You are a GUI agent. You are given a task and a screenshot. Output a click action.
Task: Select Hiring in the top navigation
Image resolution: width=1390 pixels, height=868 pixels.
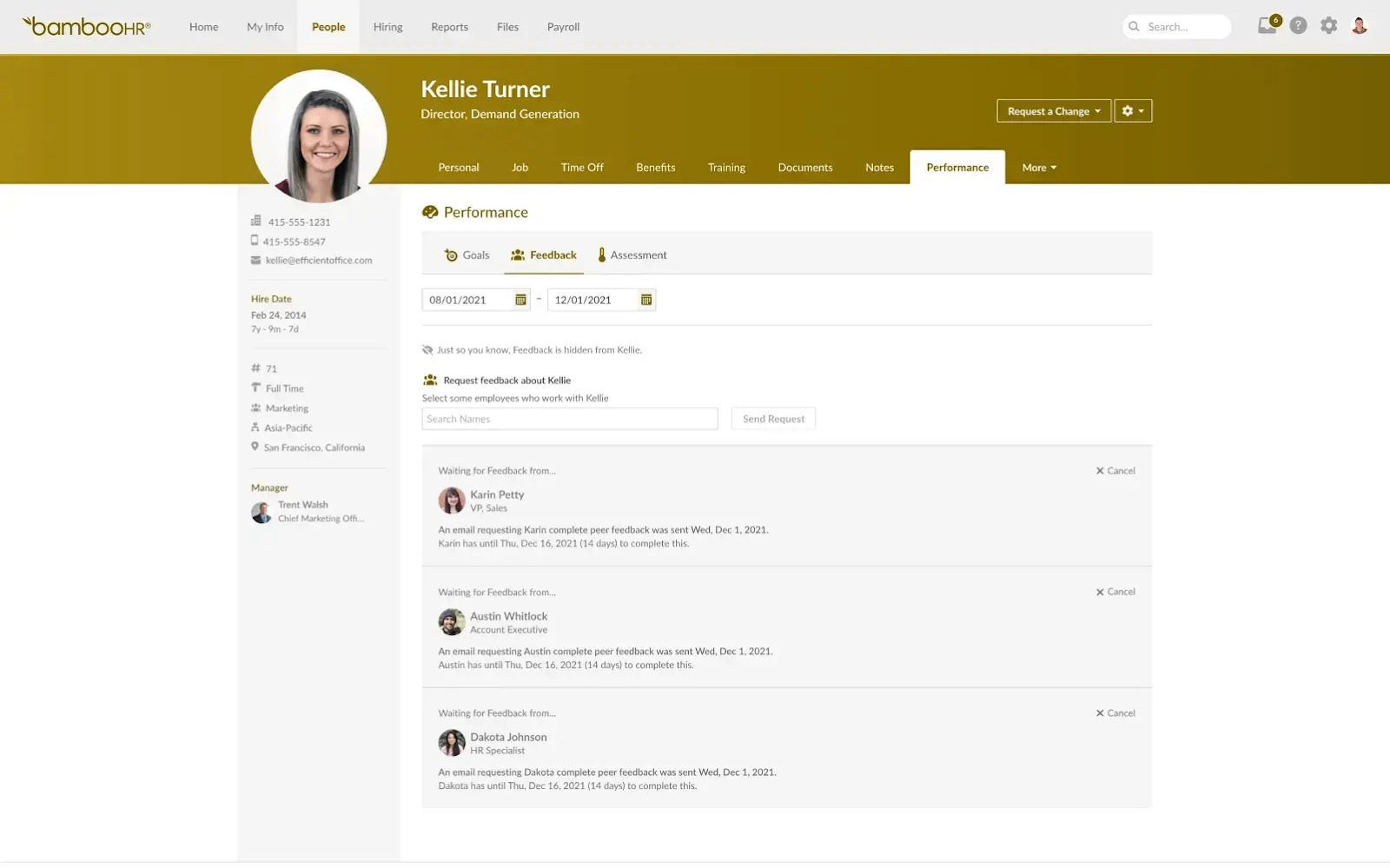tap(387, 27)
